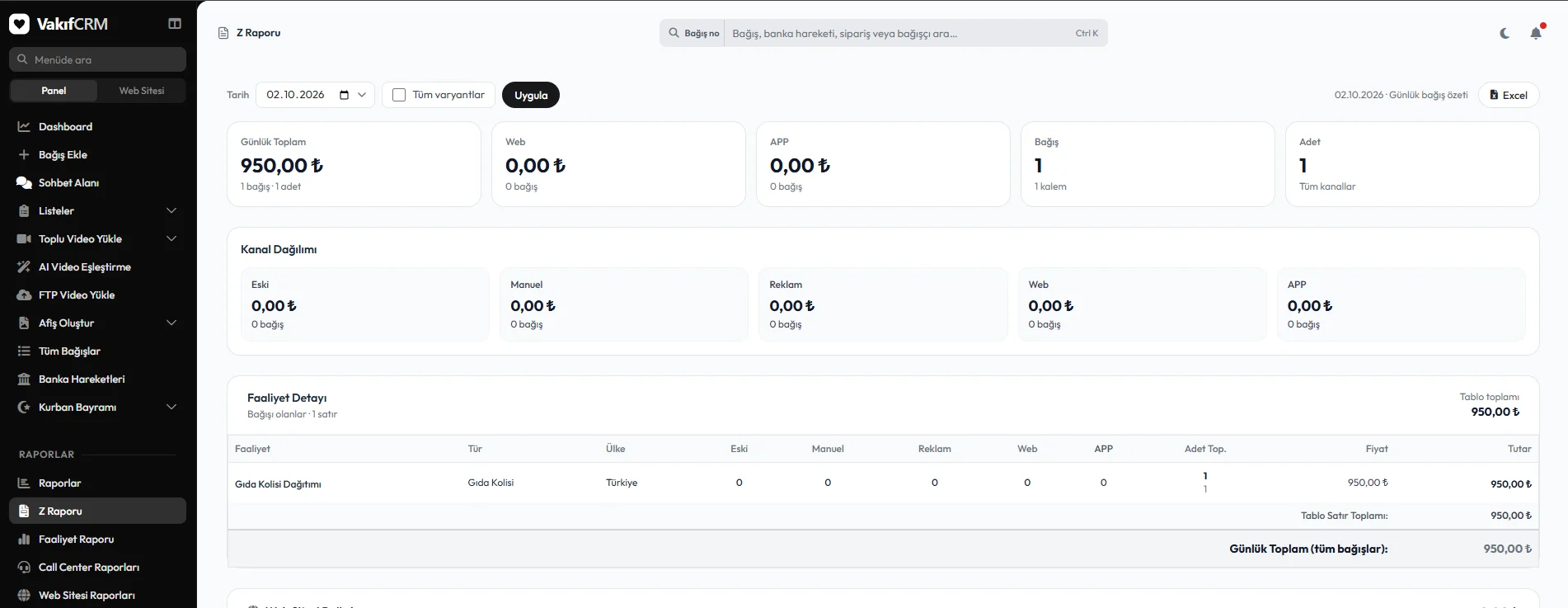Viewport: 1568px width, 608px height.
Task: Open Sohbet Alanı chat icon
Action: click(x=24, y=182)
